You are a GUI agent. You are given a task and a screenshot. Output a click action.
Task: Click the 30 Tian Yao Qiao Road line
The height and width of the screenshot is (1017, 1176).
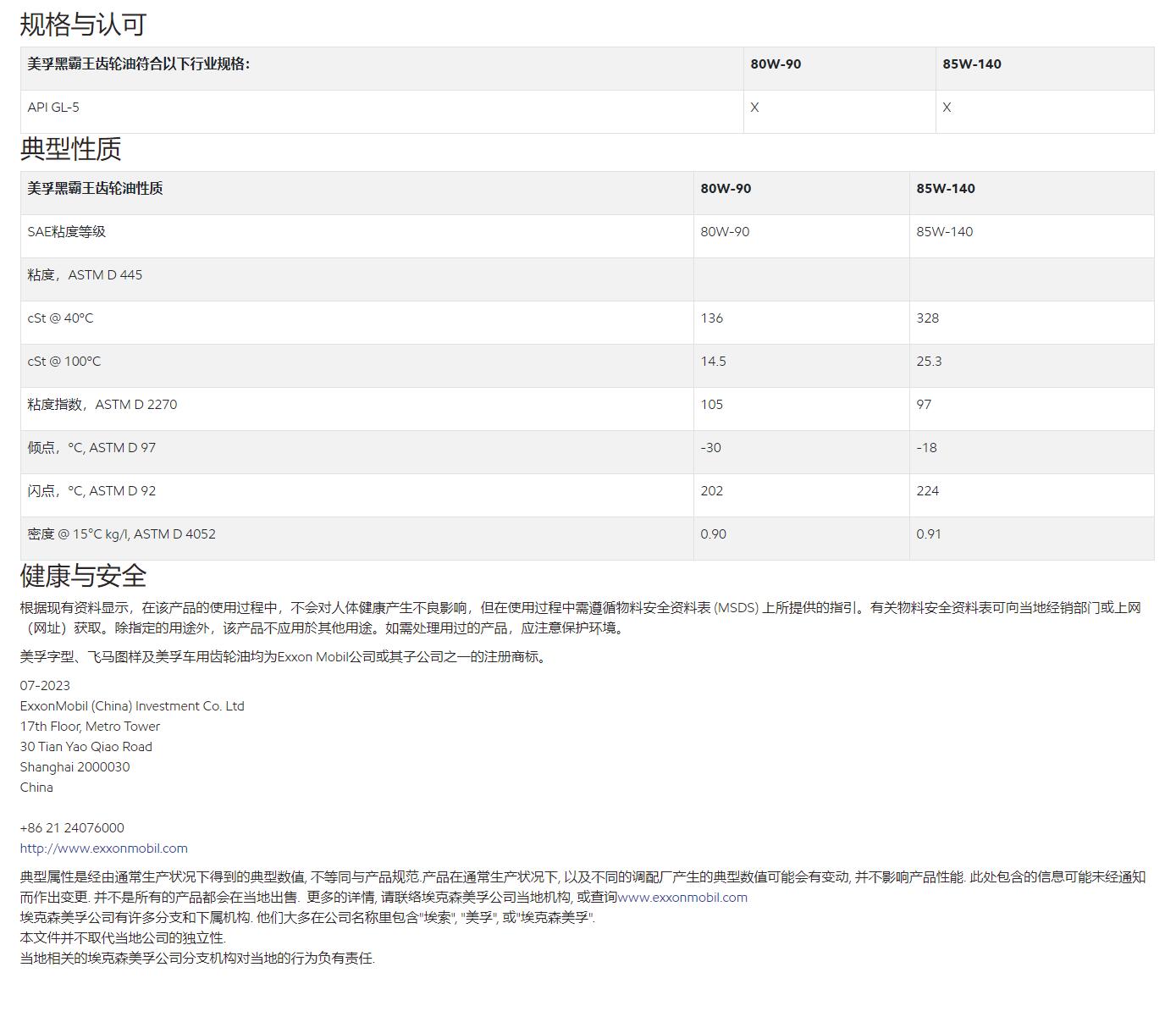[x=86, y=747]
